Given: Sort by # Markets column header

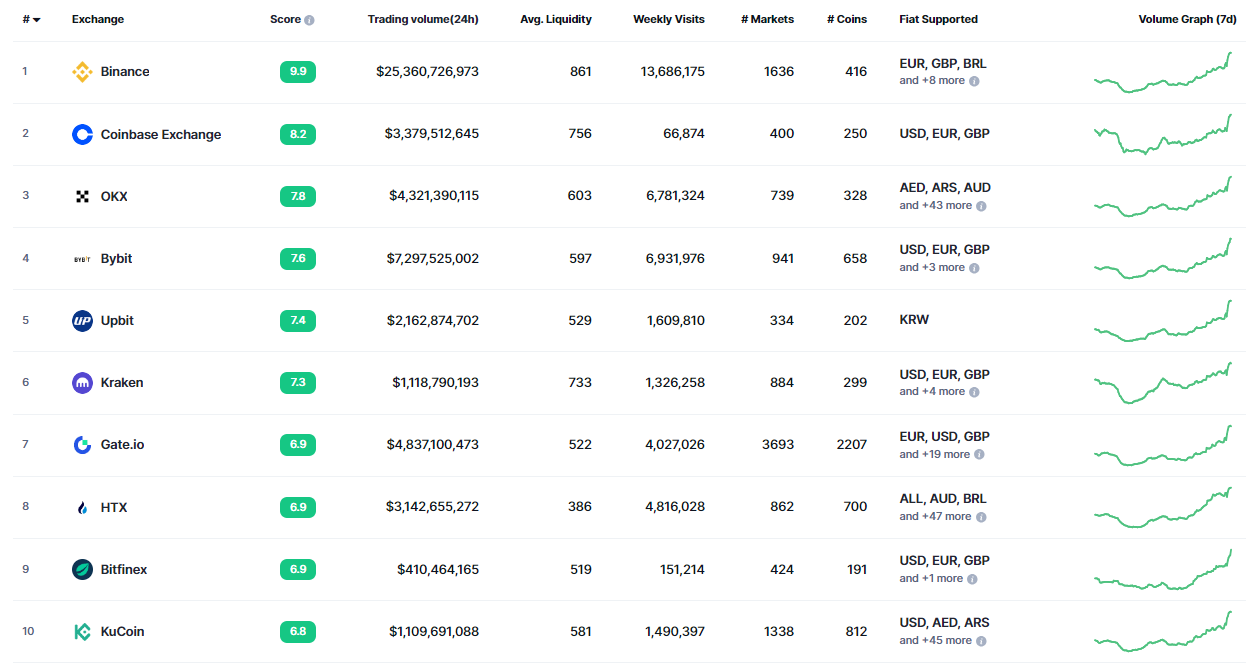Looking at the screenshot, I should 767,19.
